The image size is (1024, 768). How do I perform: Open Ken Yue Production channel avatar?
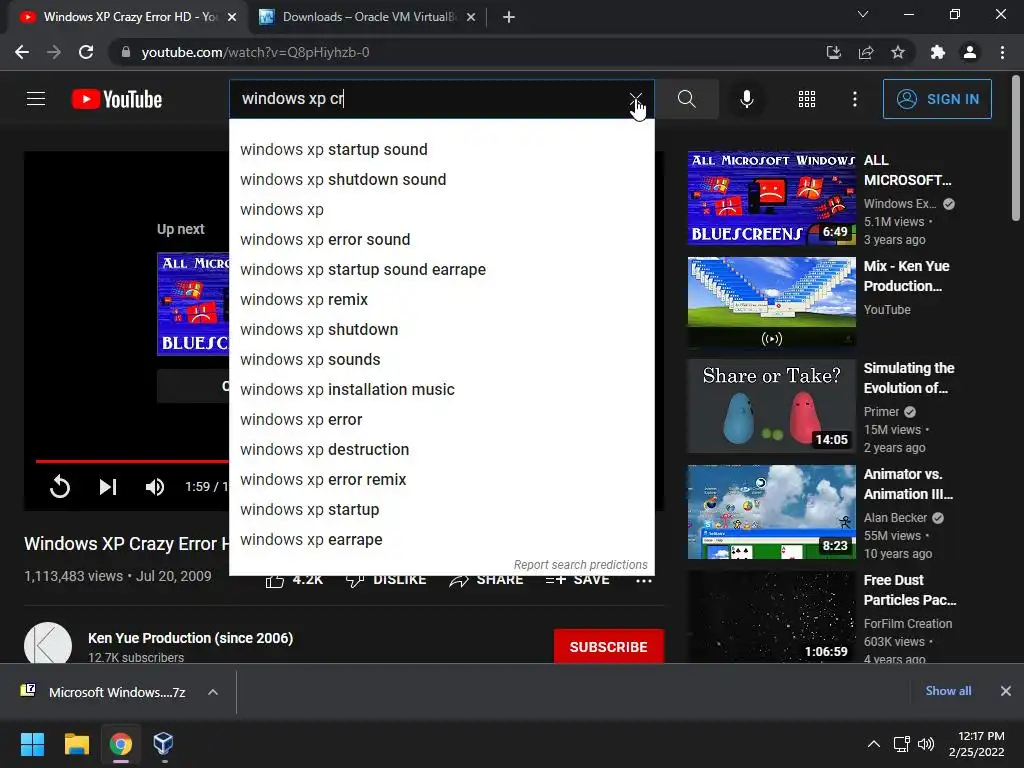pos(48,645)
